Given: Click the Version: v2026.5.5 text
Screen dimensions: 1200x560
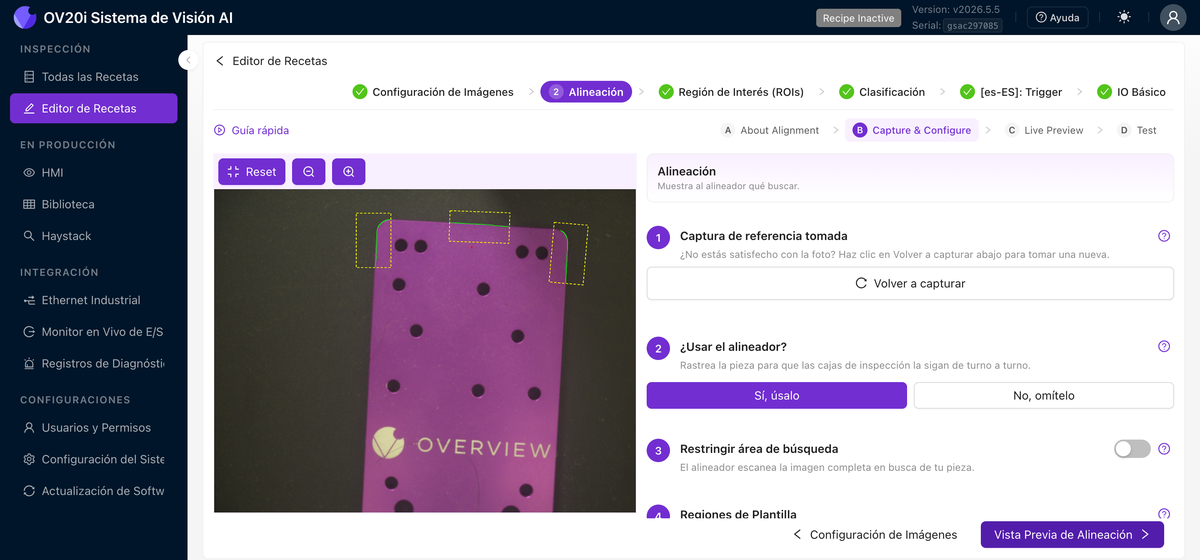Looking at the screenshot, I should (956, 10).
